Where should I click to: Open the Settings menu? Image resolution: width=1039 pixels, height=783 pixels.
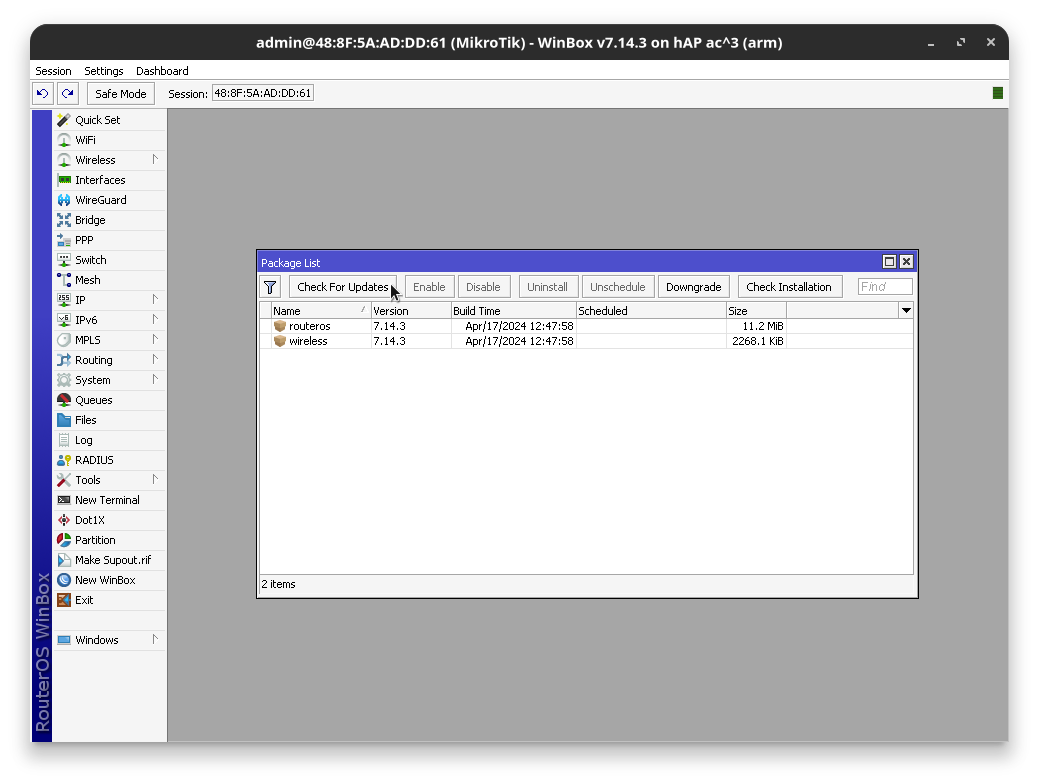(x=104, y=71)
